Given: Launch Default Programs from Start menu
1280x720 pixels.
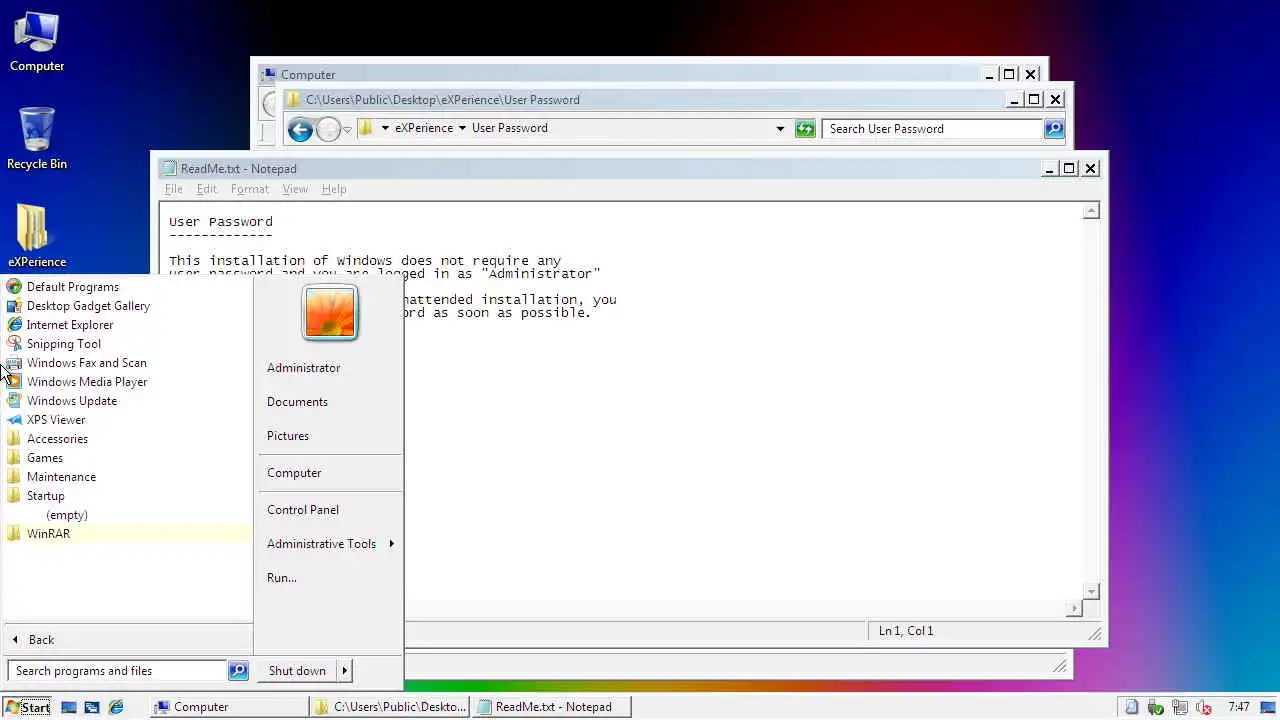Looking at the screenshot, I should pos(72,287).
